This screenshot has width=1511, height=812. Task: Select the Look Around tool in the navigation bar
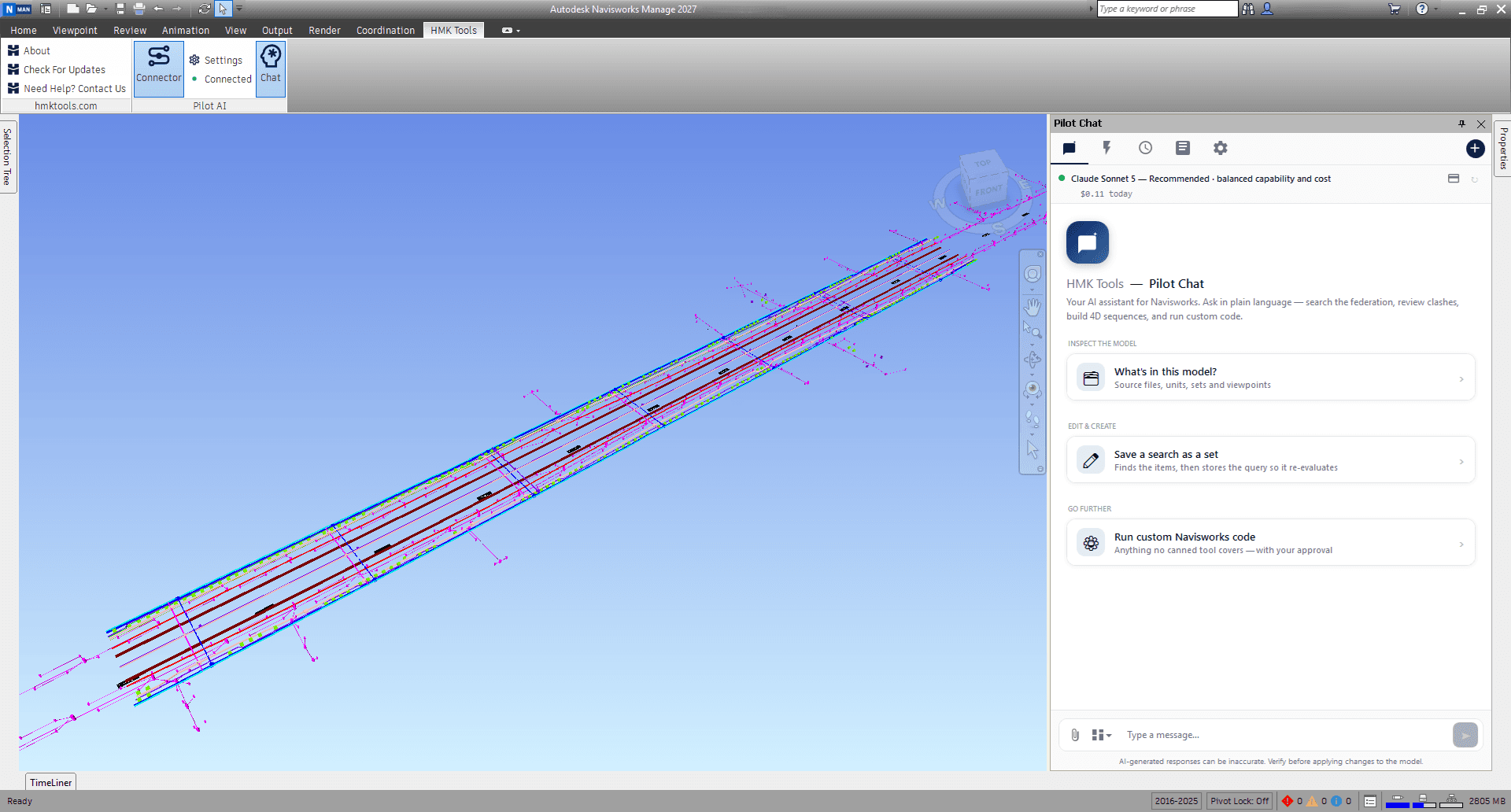(1033, 389)
